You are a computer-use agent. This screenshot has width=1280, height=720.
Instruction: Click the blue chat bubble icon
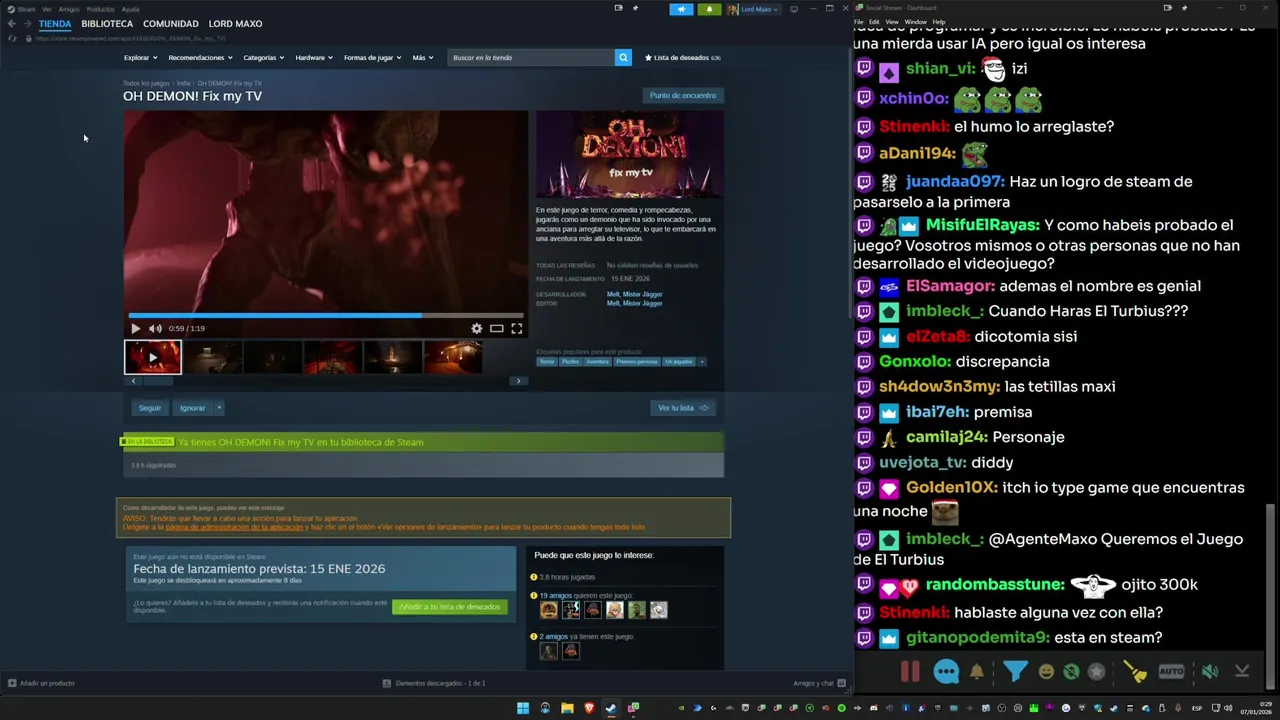[x=946, y=672]
